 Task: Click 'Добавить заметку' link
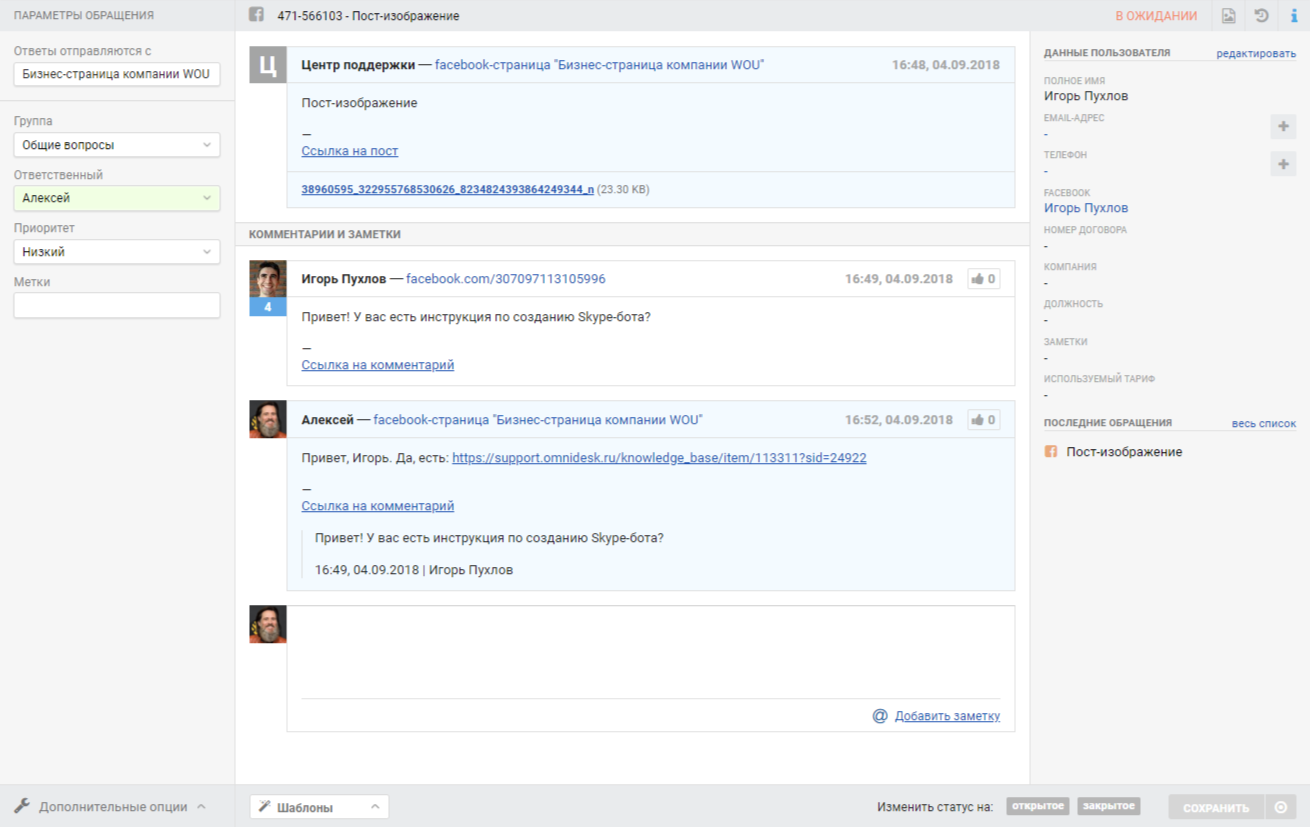(947, 716)
